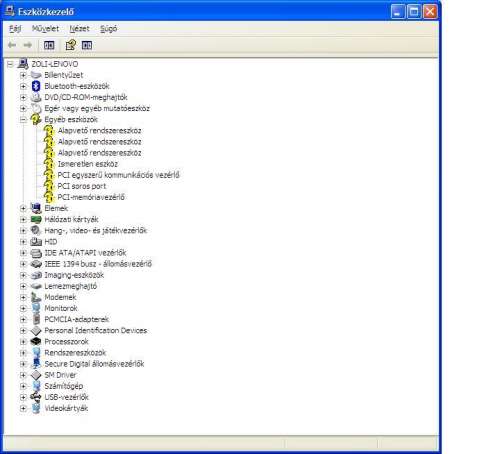Maximize the Eszközkezelő window
The image size is (500, 454).
[x=414, y=12]
